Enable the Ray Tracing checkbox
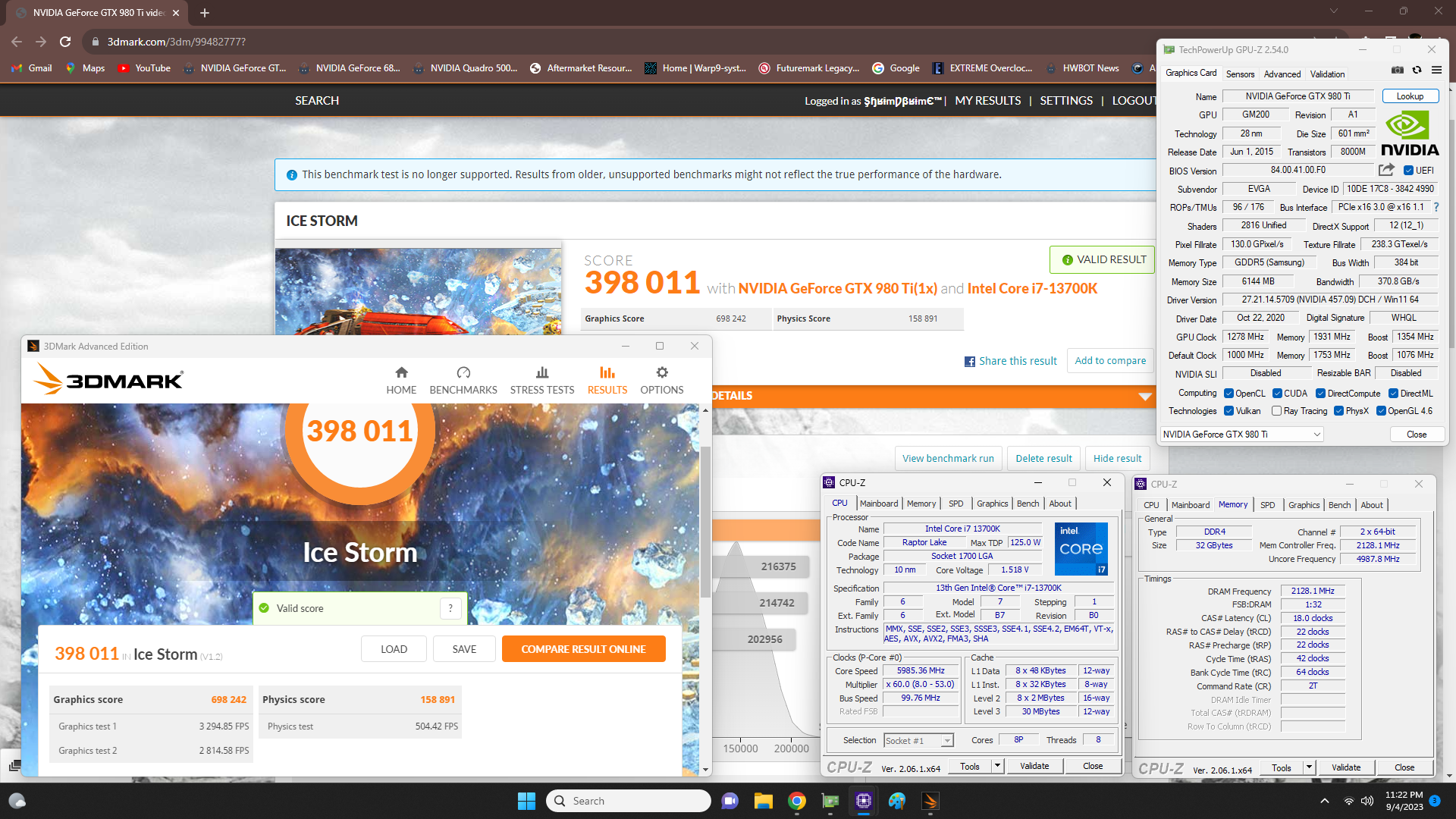1456x819 pixels. coord(1276,411)
